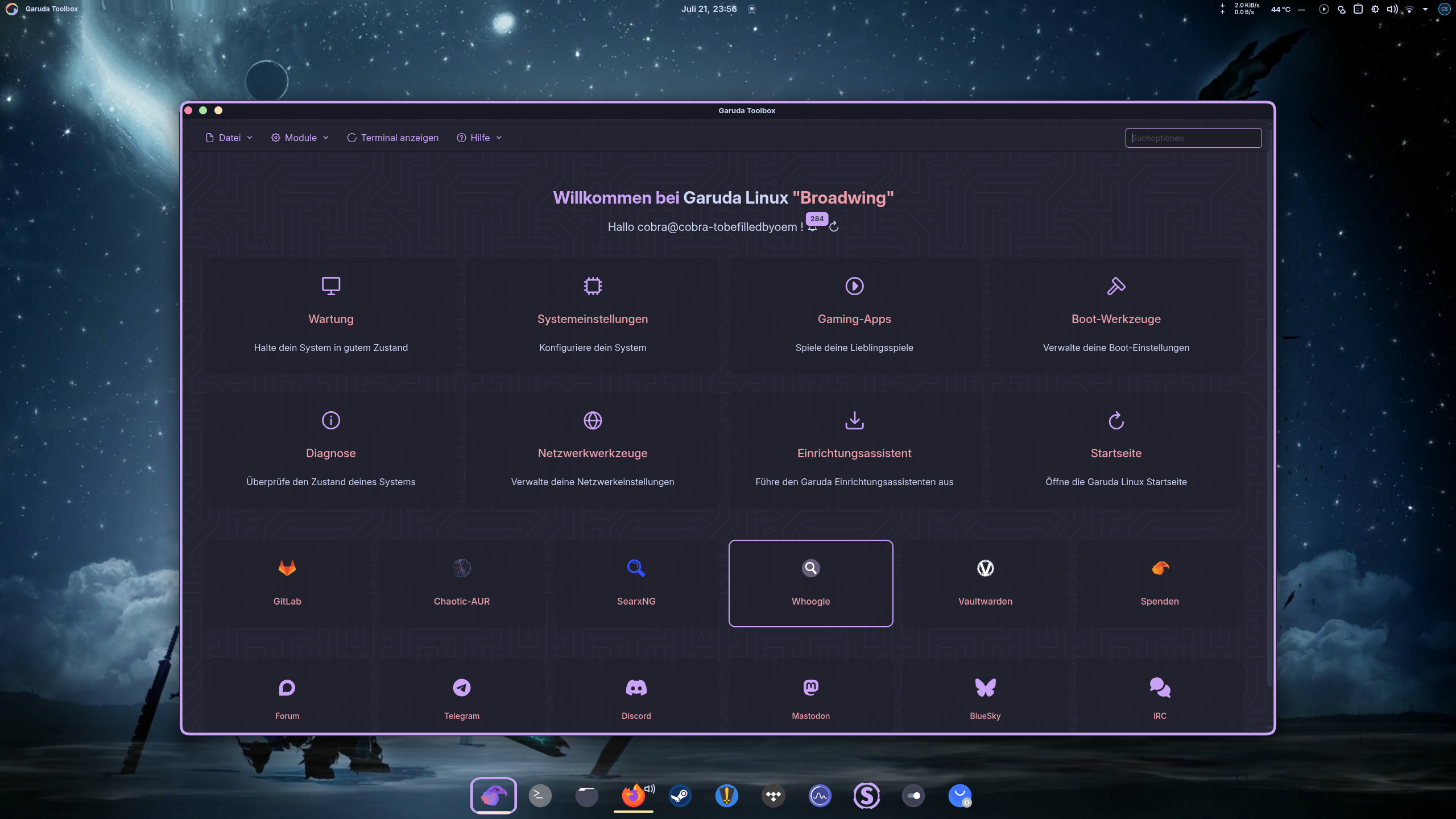The height and width of the screenshot is (819, 1456).
Task: Click the media play icon in top bar
Action: coord(1324,9)
